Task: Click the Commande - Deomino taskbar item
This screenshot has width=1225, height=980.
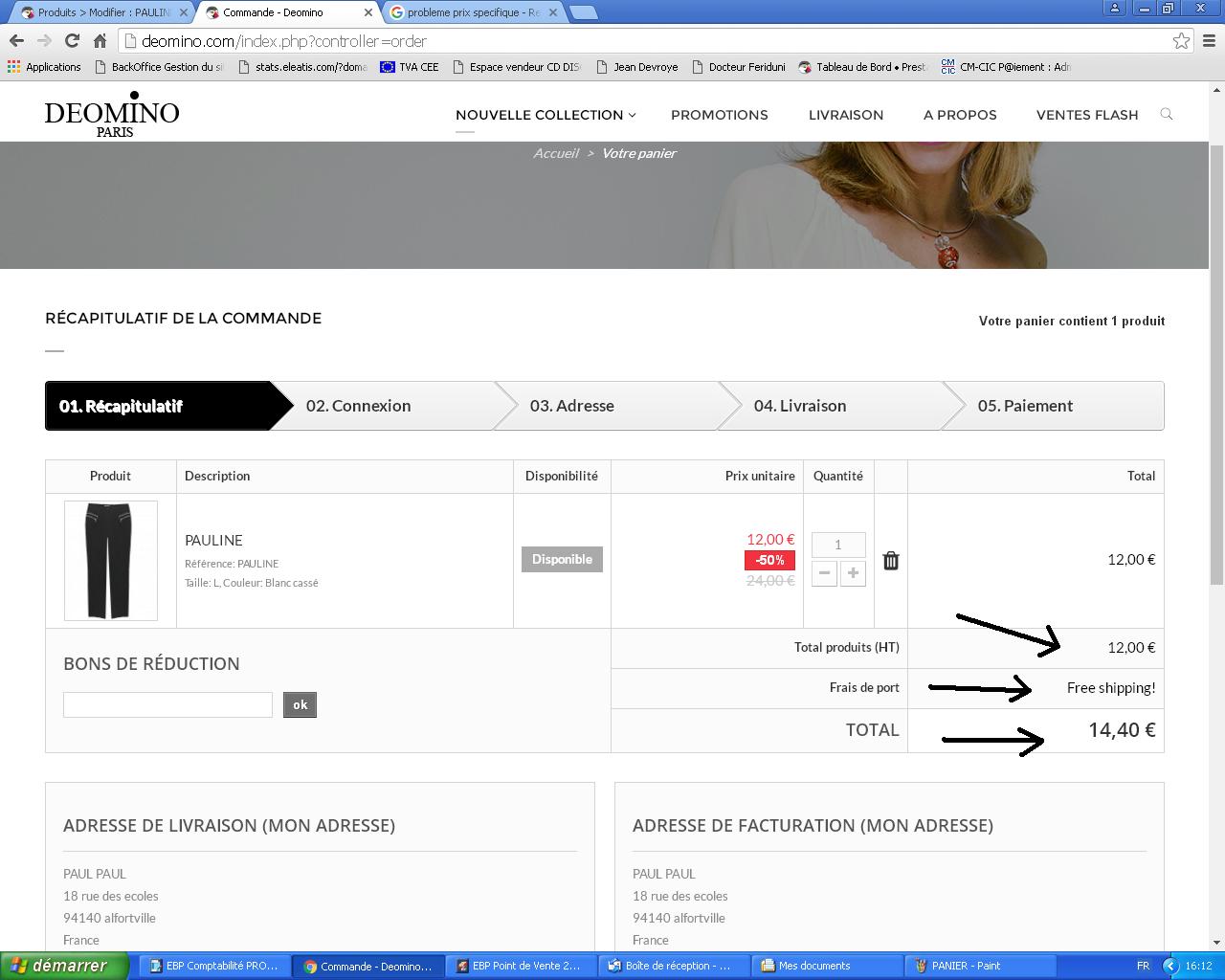Action: pos(368,966)
